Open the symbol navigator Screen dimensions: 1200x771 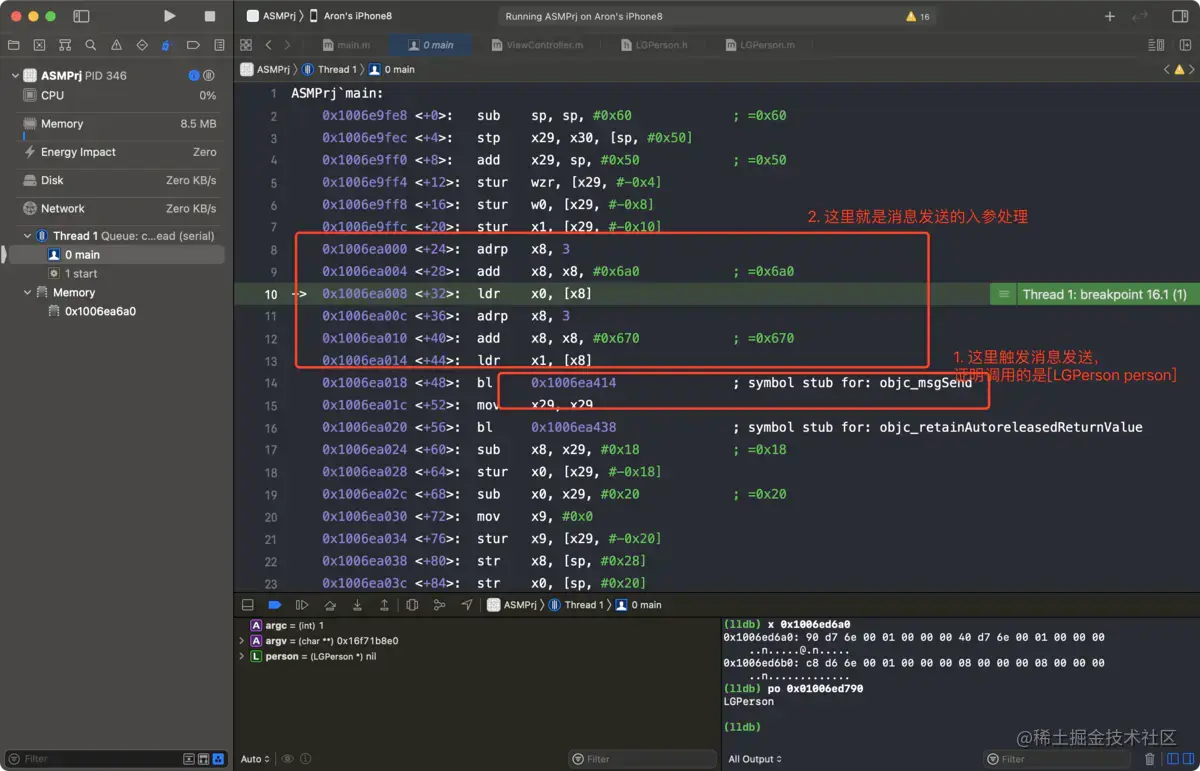(x=65, y=45)
